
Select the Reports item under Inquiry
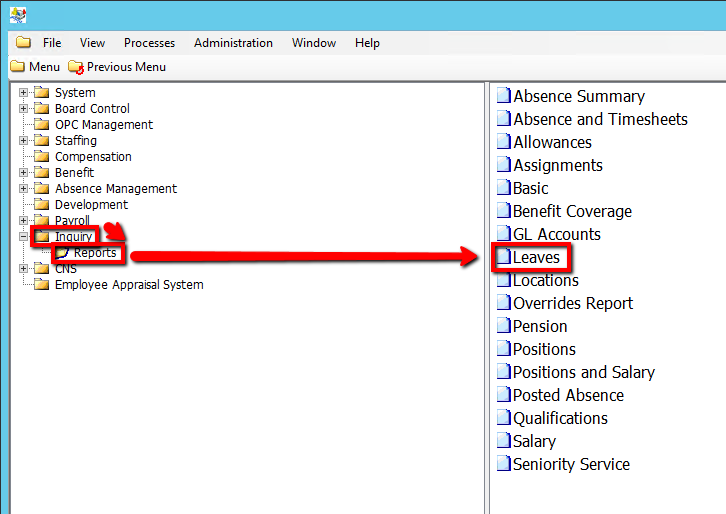95,253
